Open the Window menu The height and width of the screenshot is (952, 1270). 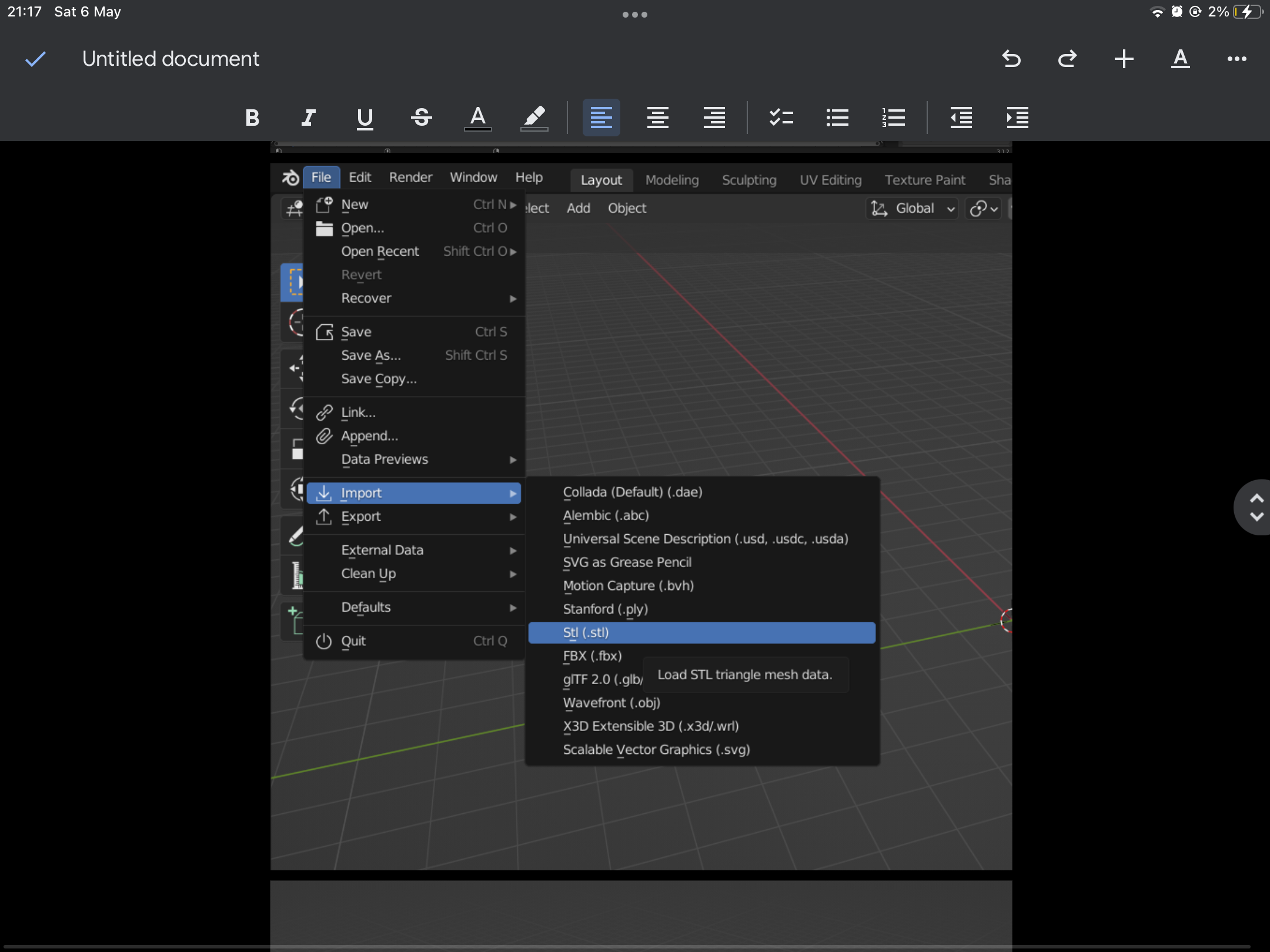point(473,177)
